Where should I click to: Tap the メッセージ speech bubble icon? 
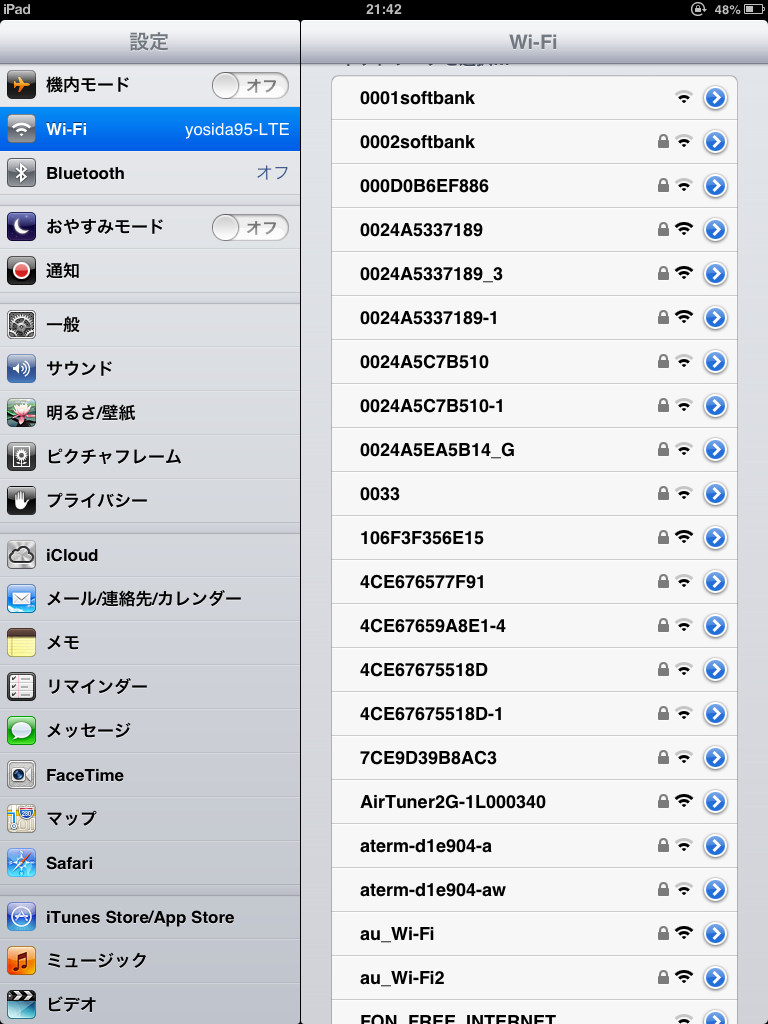[x=22, y=730]
